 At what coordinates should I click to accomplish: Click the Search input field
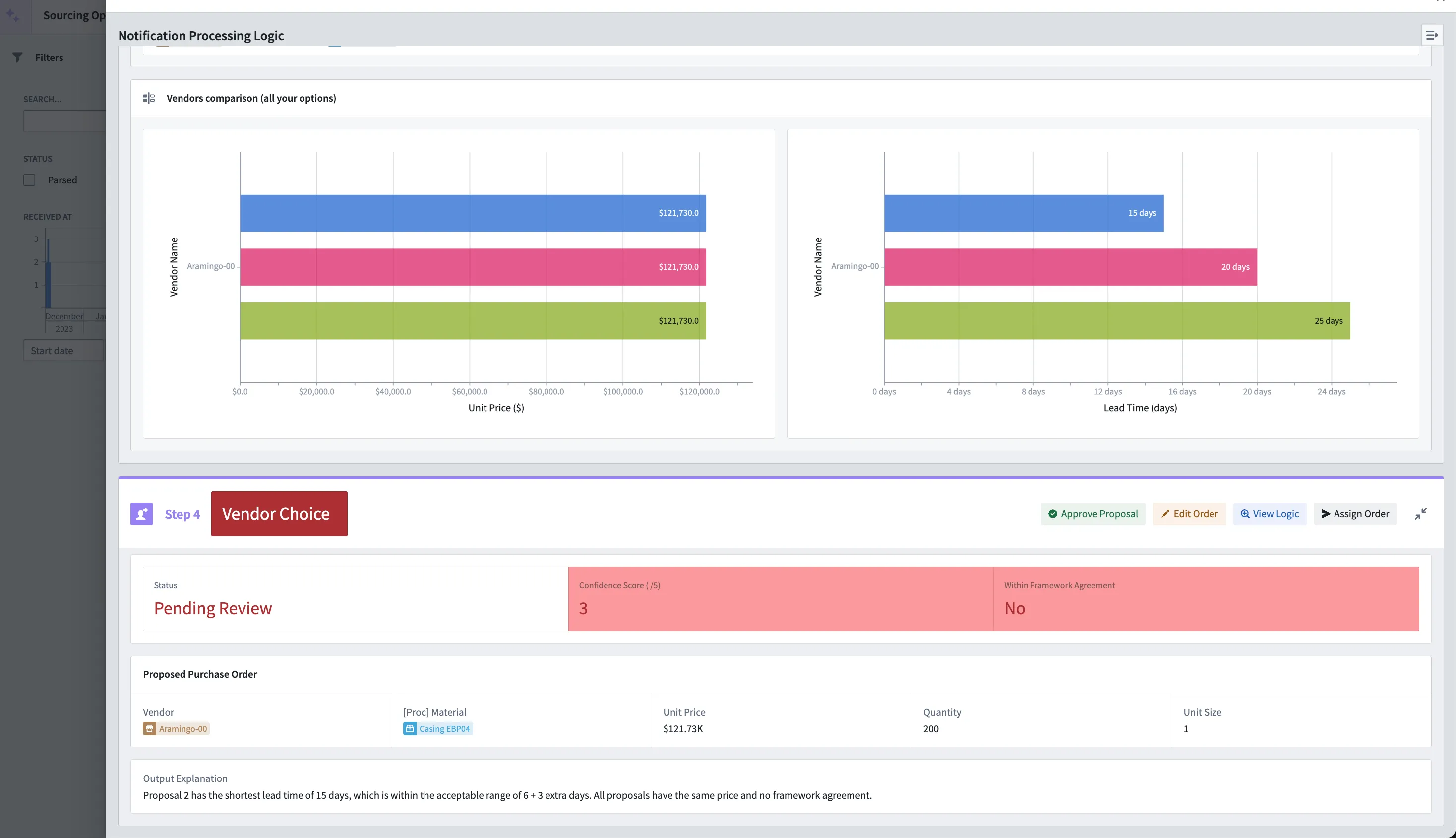point(64,121)
